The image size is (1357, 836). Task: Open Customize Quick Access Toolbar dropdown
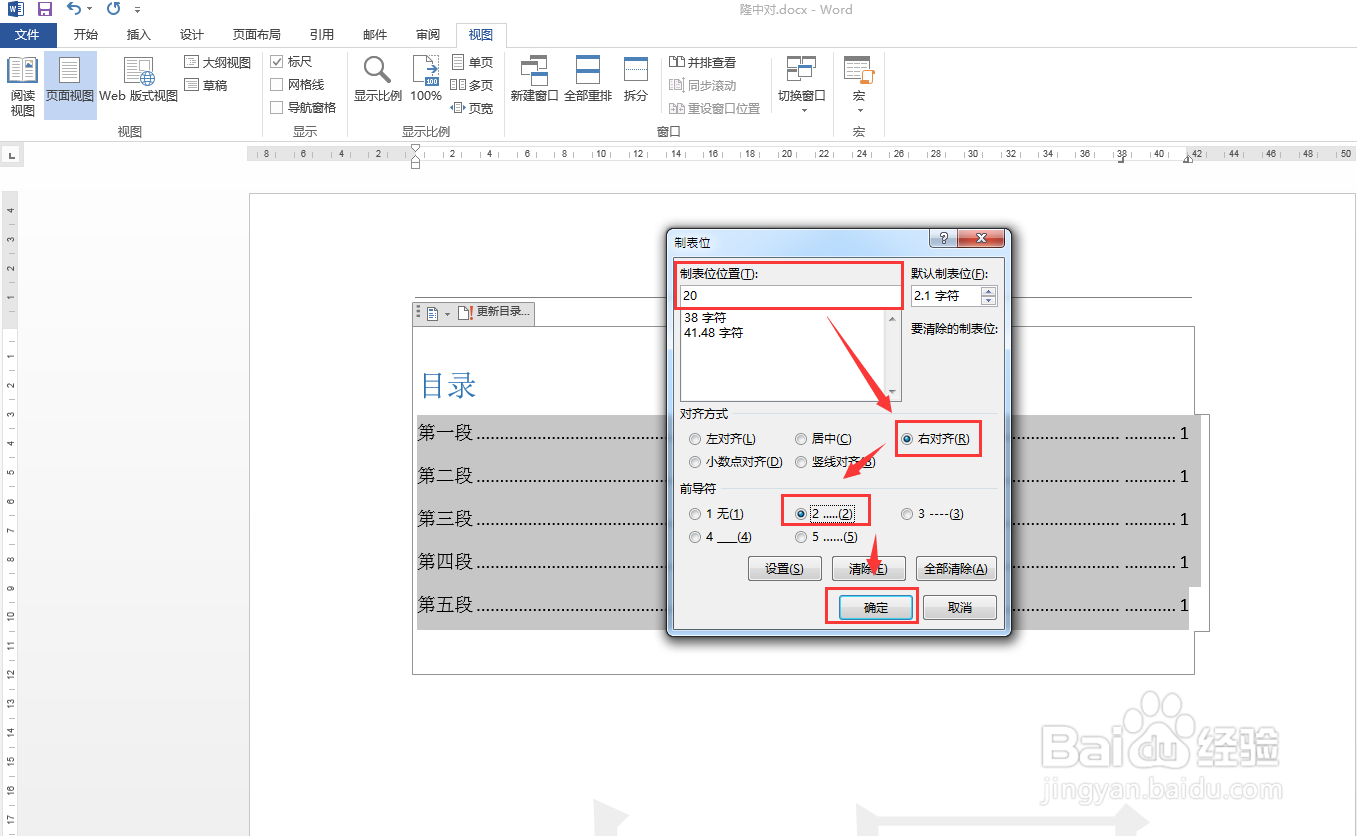(x=137, y=10)
